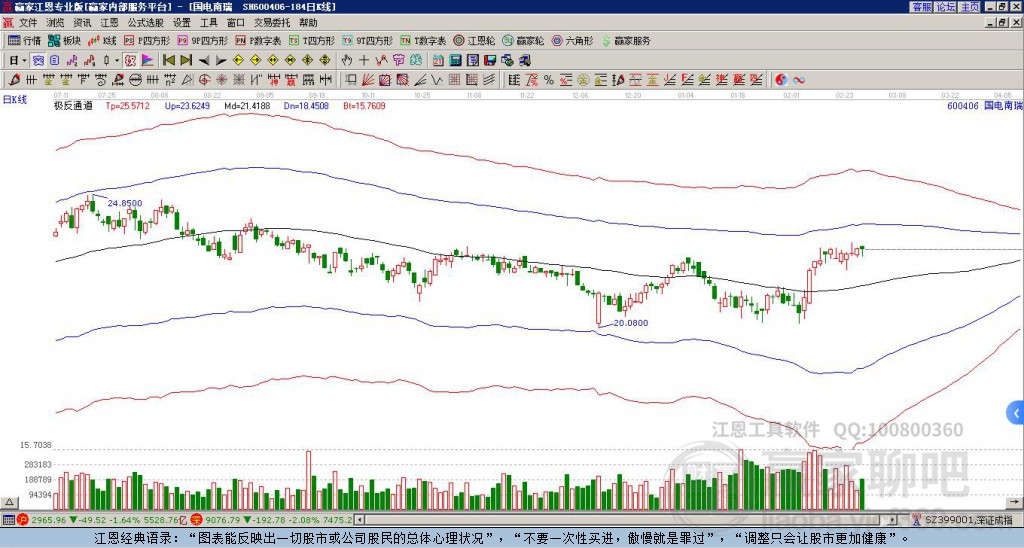The height and width of the screenshot is (548, 1024).
Task: Open the 工具 menu
Action: (208, 23)
